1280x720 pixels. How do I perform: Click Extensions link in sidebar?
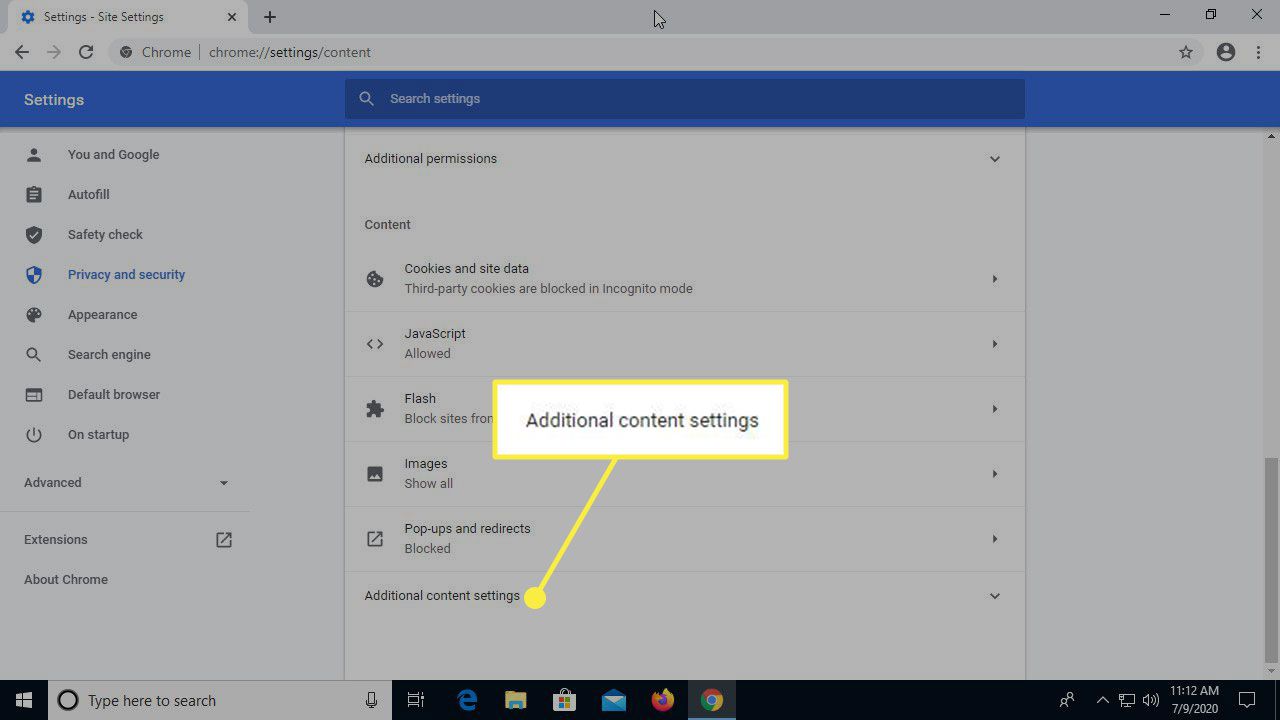[x=56, y=540]
